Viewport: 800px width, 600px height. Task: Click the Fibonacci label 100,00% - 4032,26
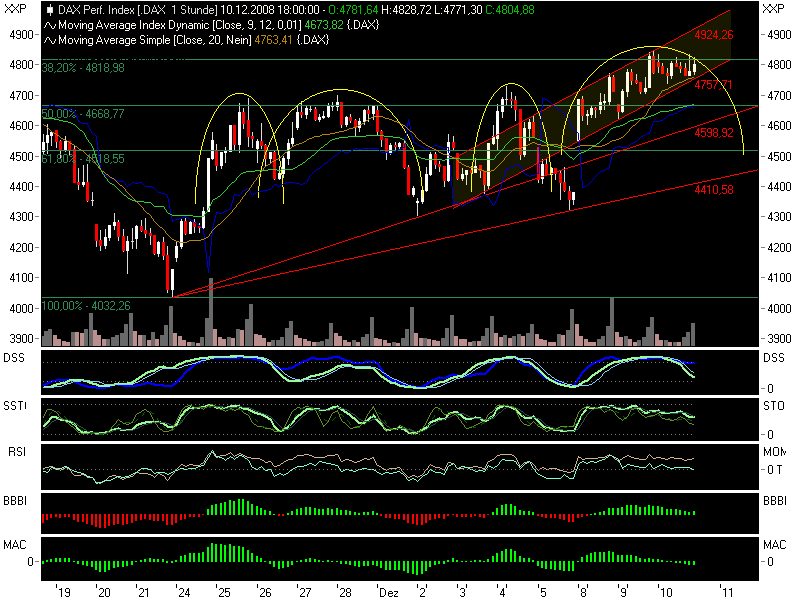86,306
